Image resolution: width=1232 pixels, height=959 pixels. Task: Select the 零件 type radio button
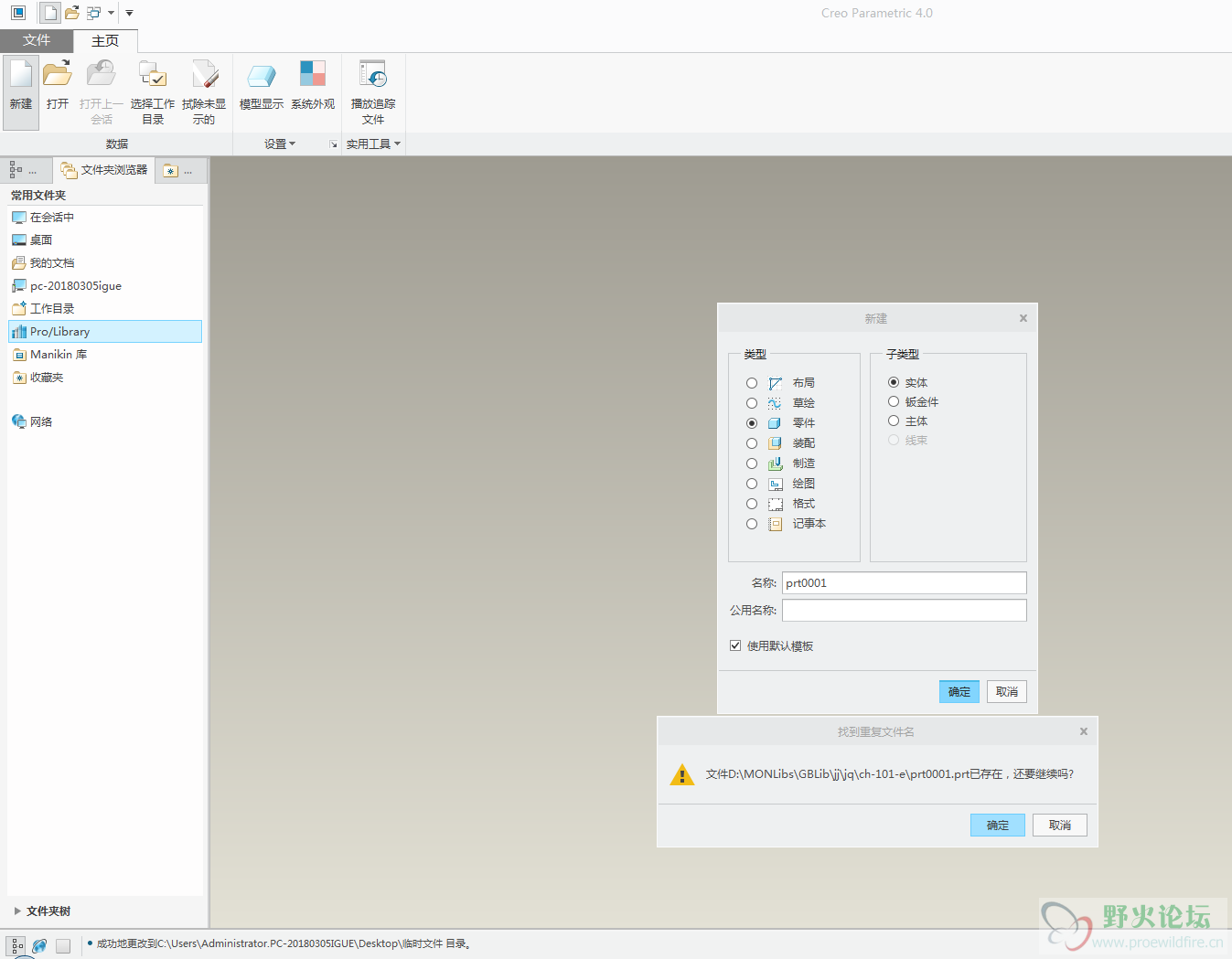pos(752,423)
